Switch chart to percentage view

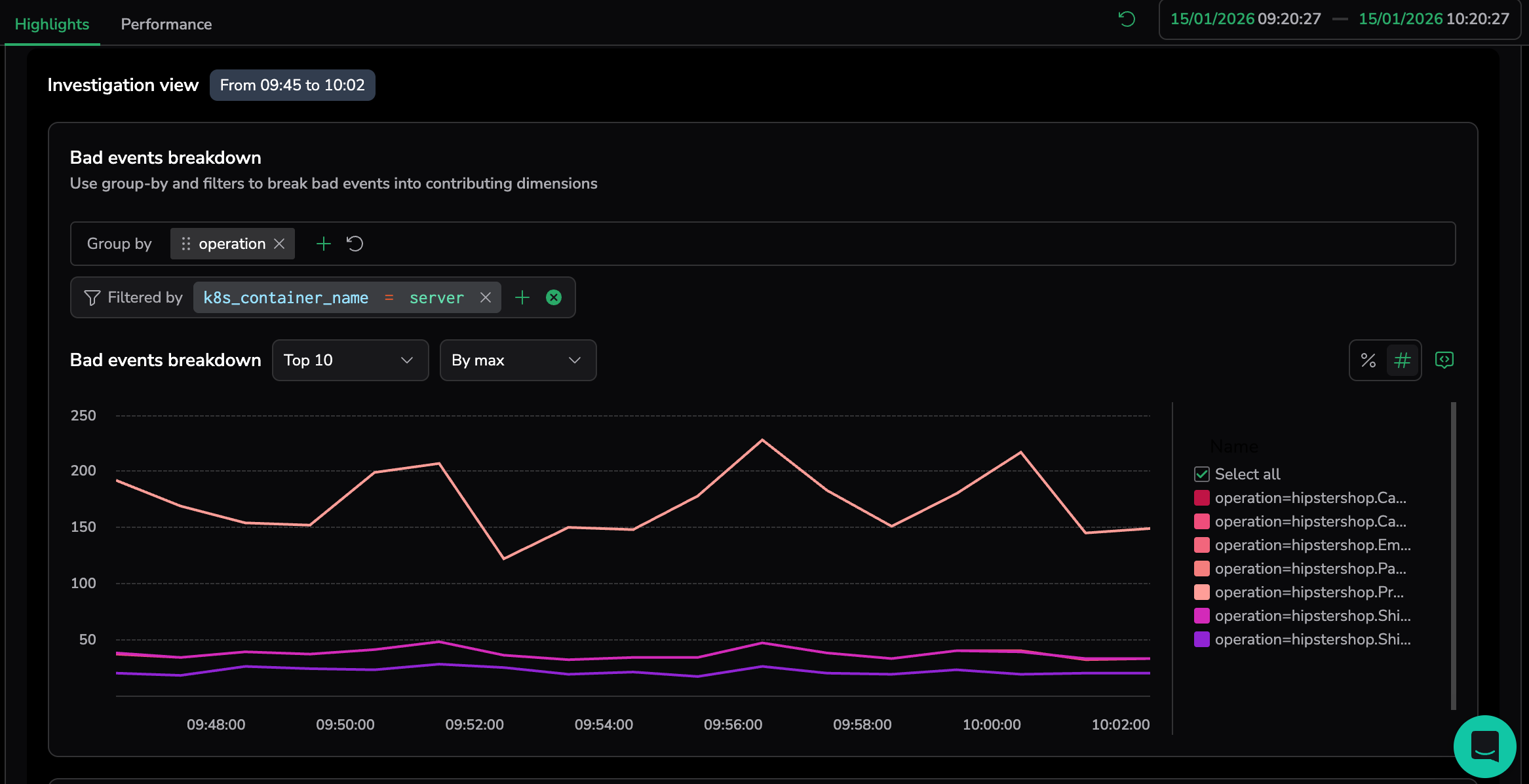click(x=1368, y=360)
